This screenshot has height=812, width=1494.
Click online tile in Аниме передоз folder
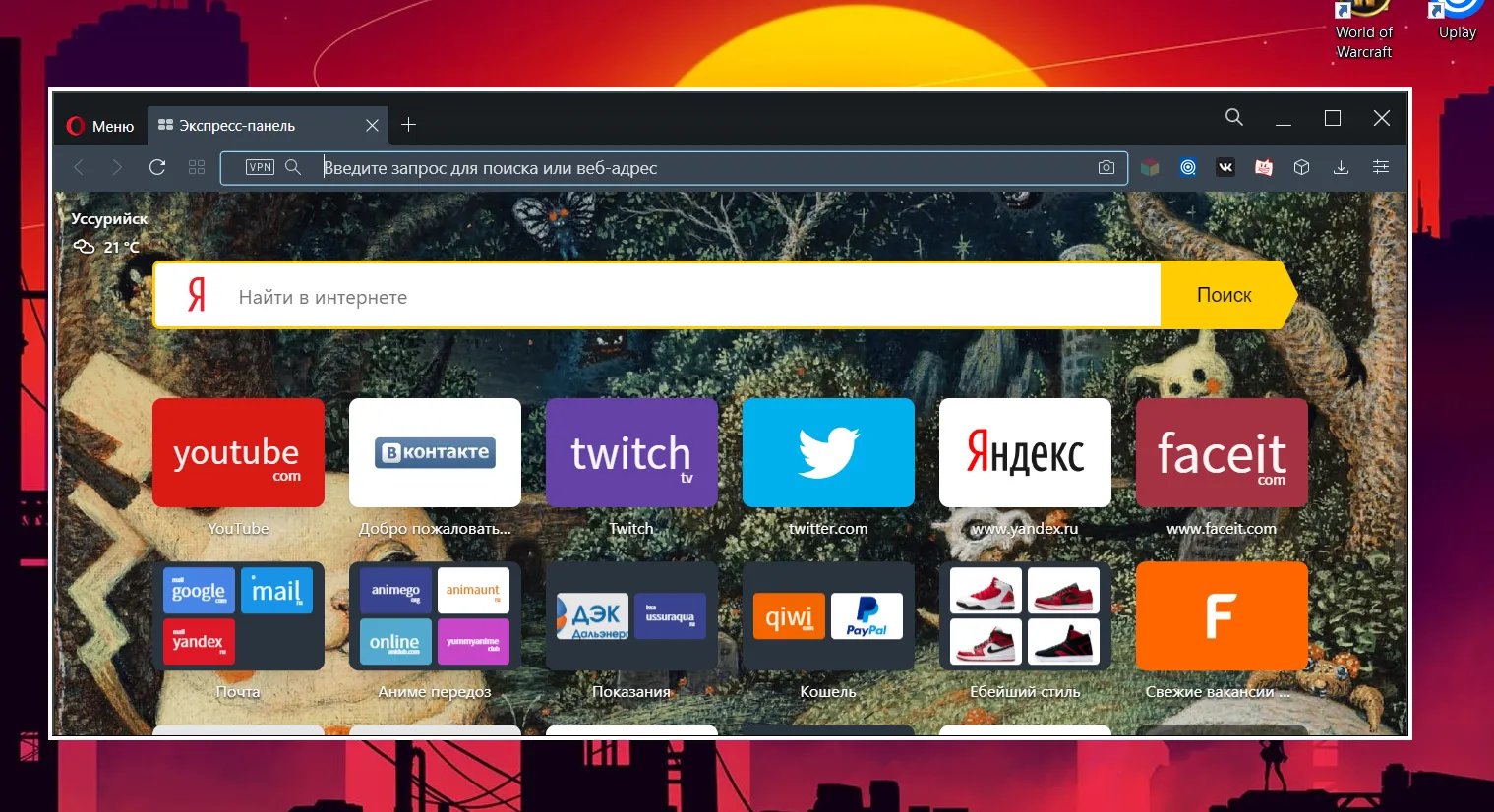coord(395,642)
